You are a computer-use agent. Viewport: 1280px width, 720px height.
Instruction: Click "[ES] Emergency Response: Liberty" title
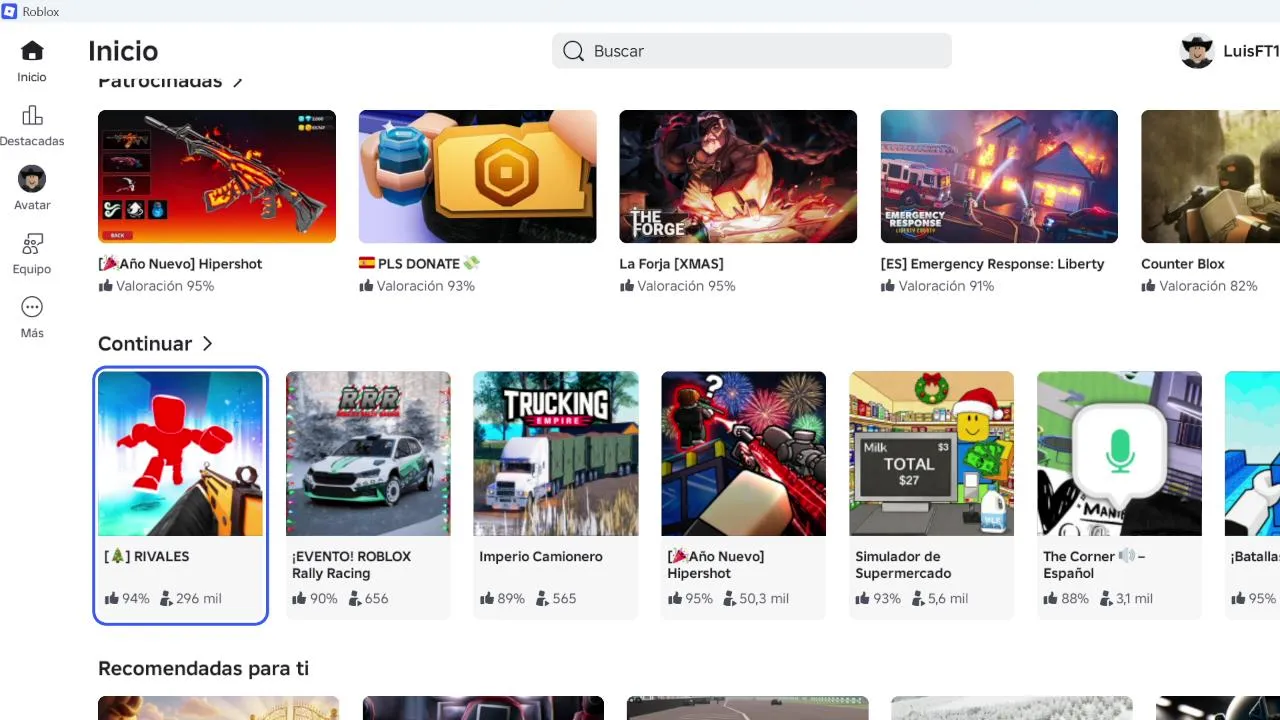point(992,264)
